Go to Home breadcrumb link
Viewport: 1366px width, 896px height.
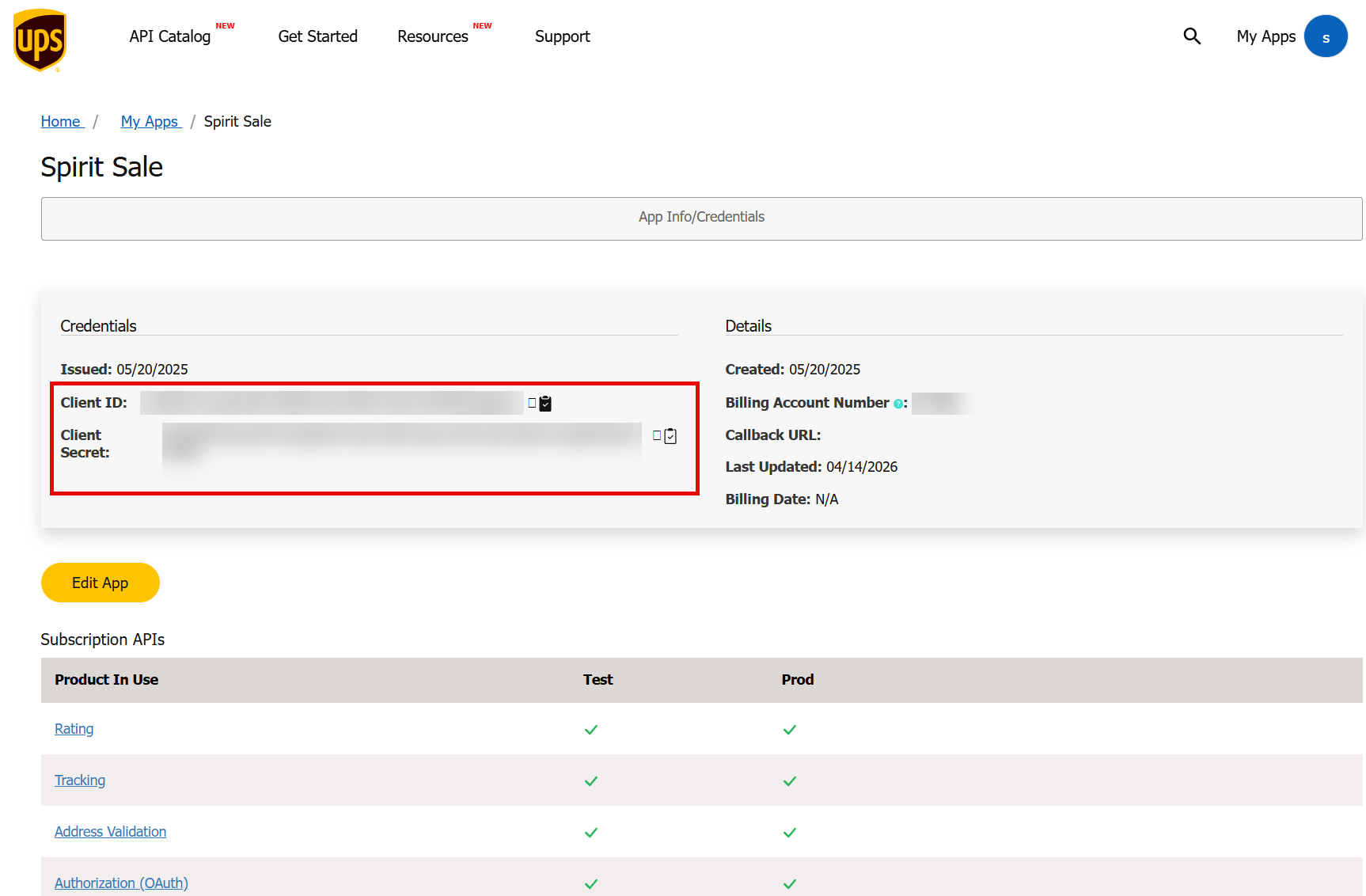point(61,121)
